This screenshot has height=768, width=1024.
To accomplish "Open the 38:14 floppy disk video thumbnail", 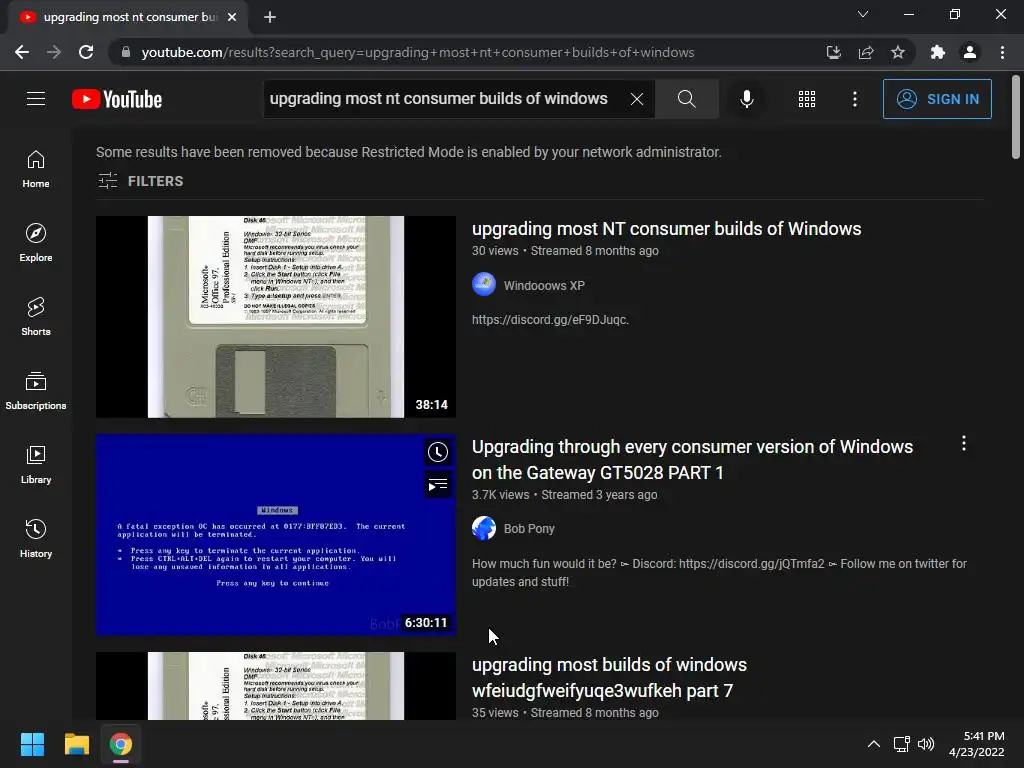I will tap(276, 317).
